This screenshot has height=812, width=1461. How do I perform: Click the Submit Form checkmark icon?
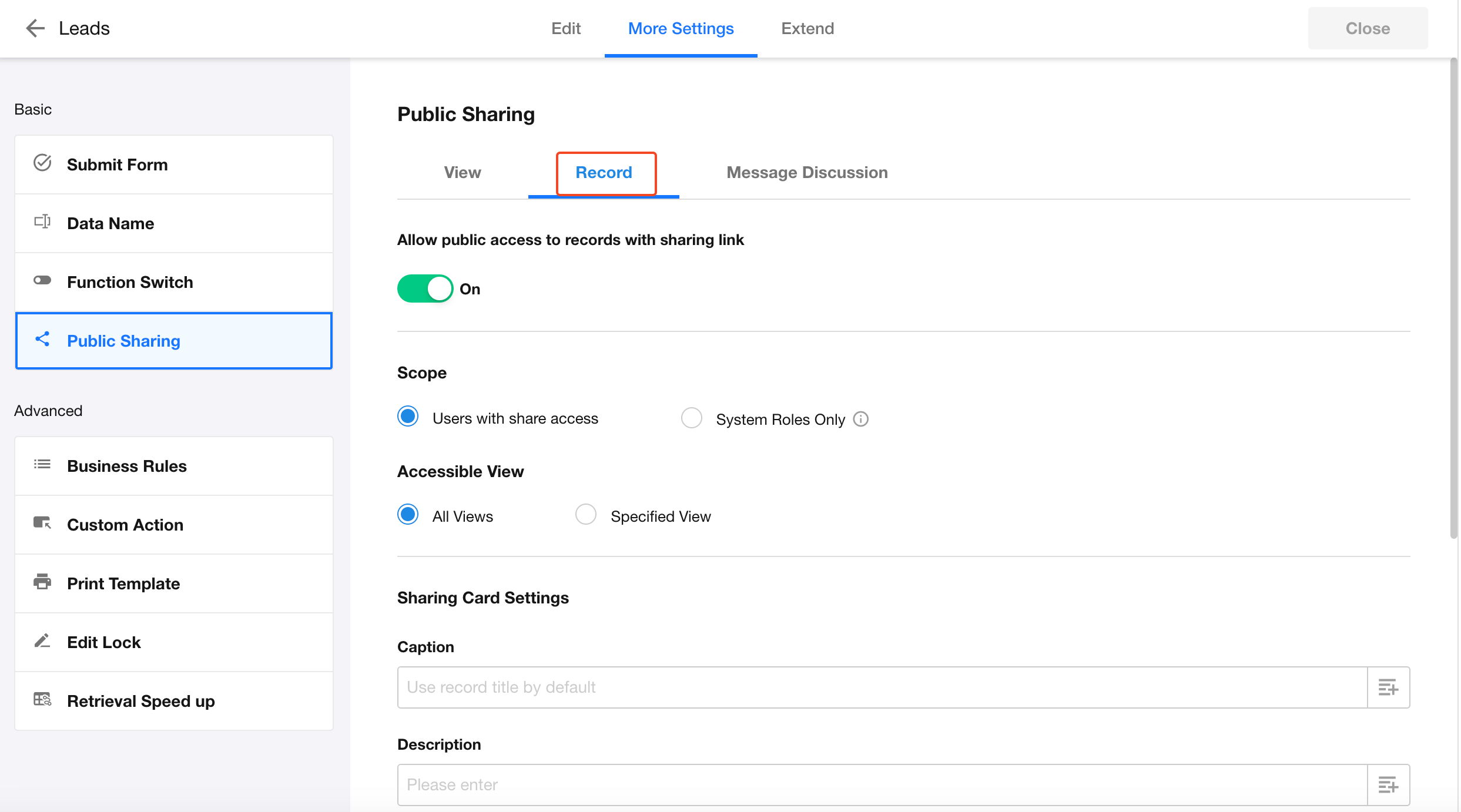[42, 163]
